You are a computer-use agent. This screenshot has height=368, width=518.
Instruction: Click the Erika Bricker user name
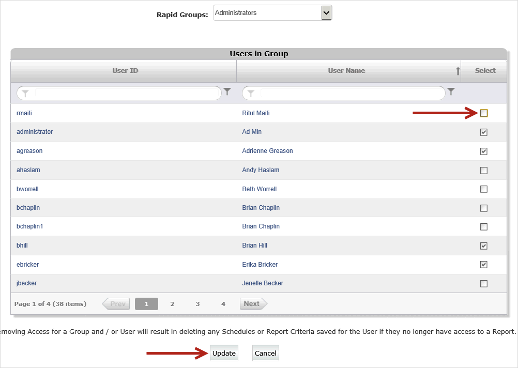pos(260,265)
